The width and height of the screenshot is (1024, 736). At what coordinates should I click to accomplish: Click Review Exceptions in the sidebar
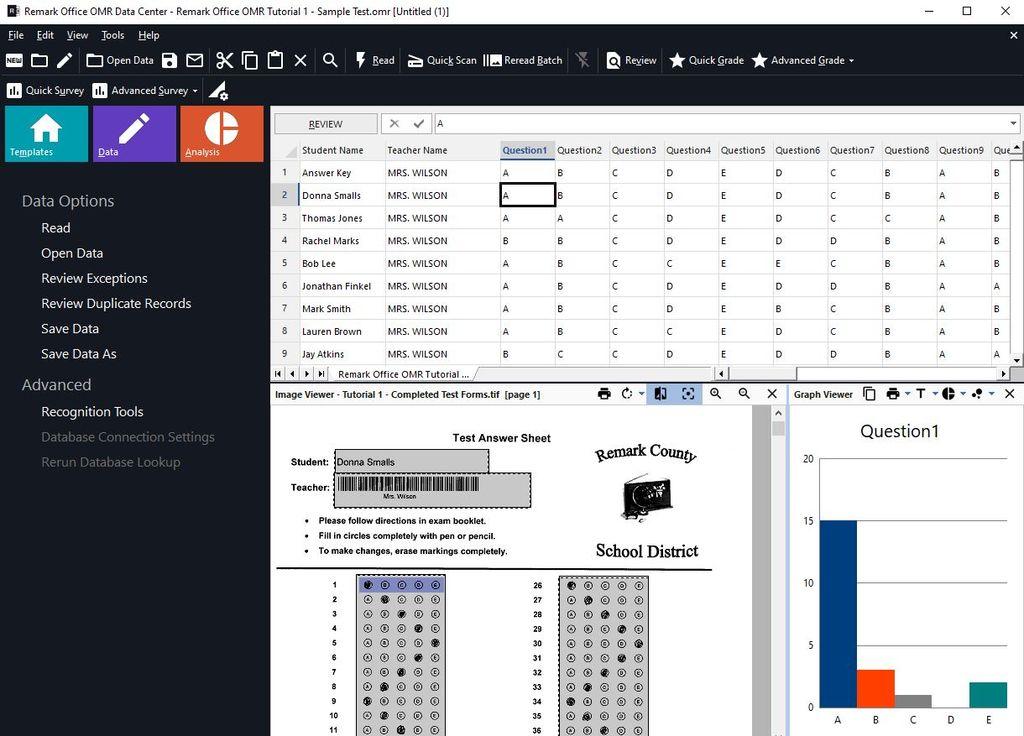click(94, 278)
